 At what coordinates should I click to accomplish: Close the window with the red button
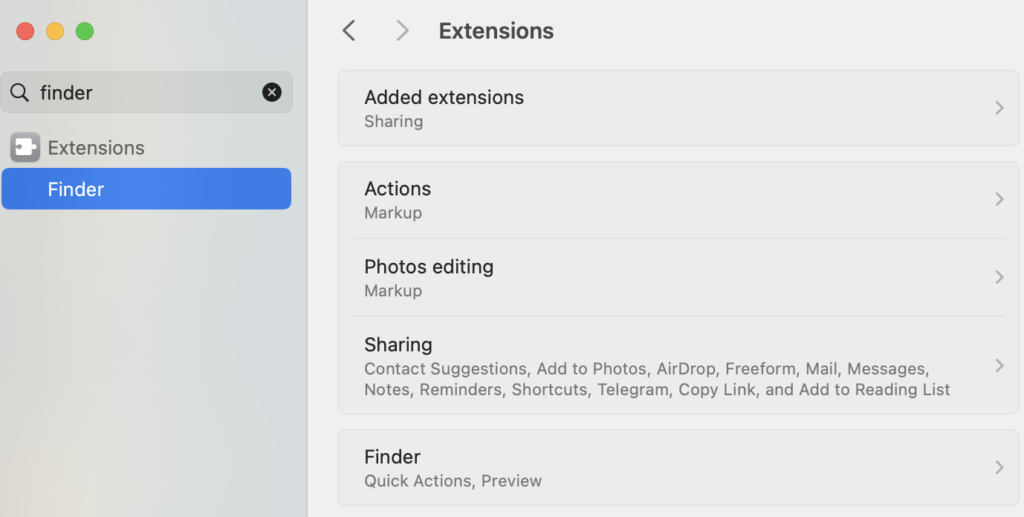pyautogui.click(x=25, y=31)
